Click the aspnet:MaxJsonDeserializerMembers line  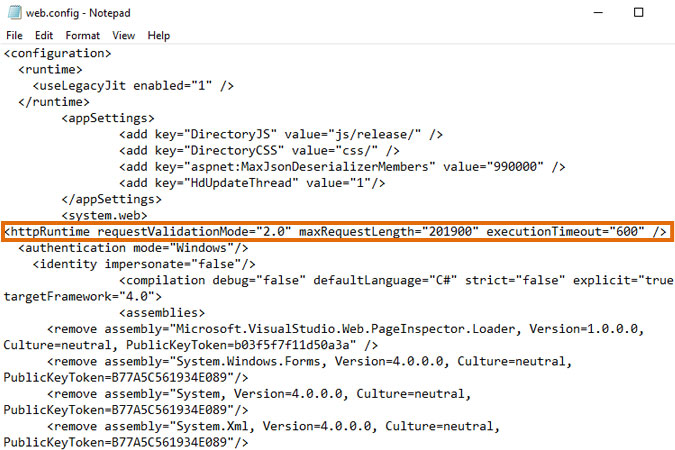click(342, 166)
